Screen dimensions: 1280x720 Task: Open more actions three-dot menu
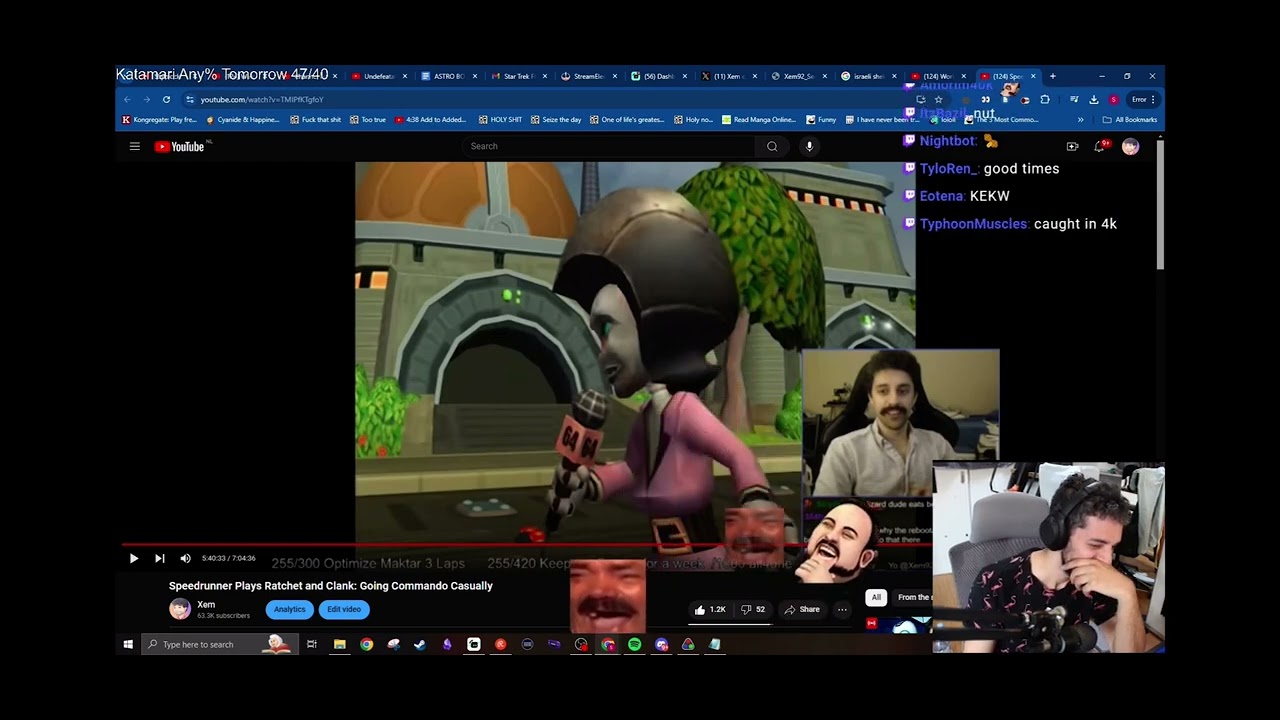coord(842,609)
